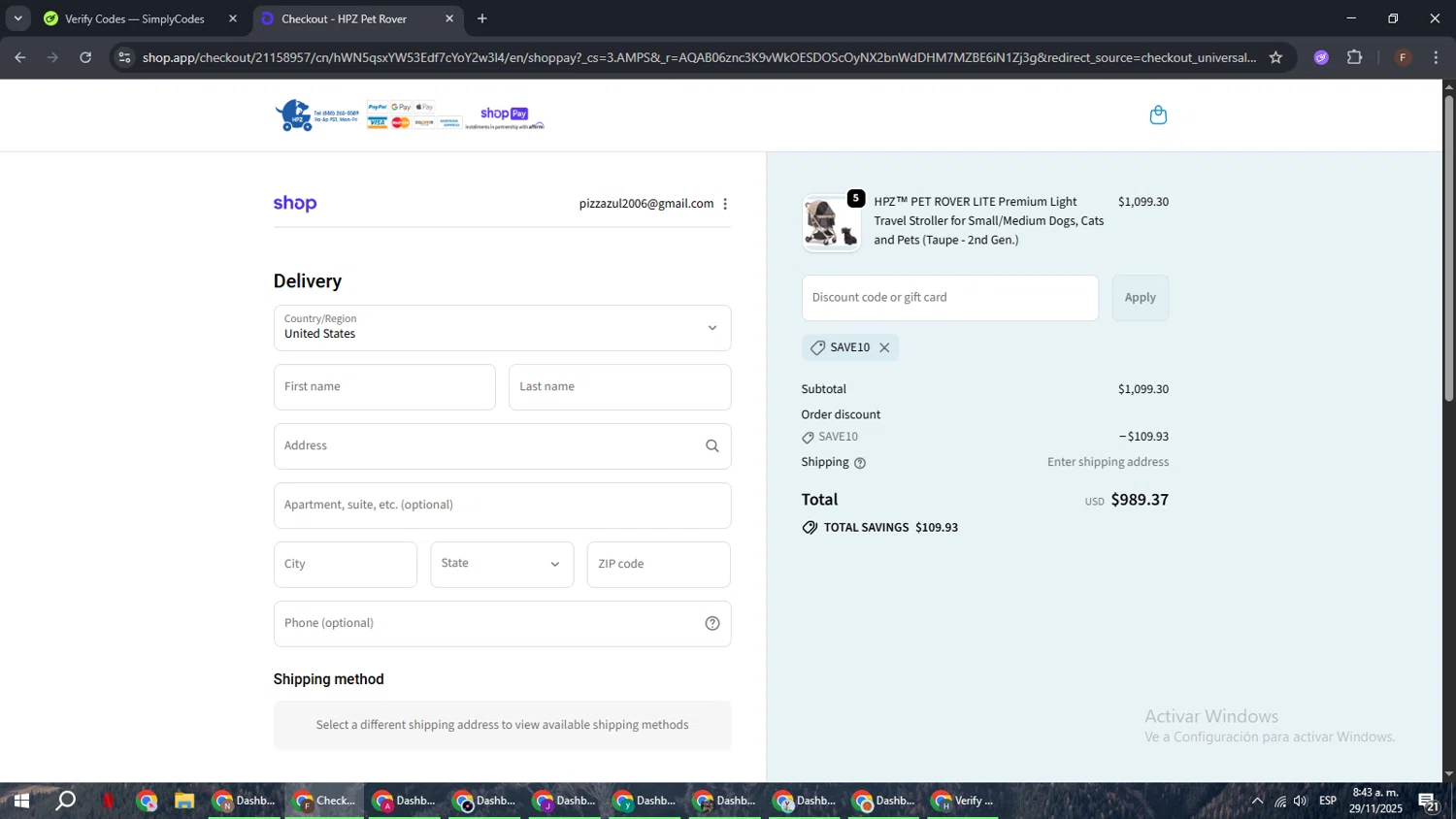1456x819 pixels.
Task: Reload the checkout page
Action: tap(85, 57)
